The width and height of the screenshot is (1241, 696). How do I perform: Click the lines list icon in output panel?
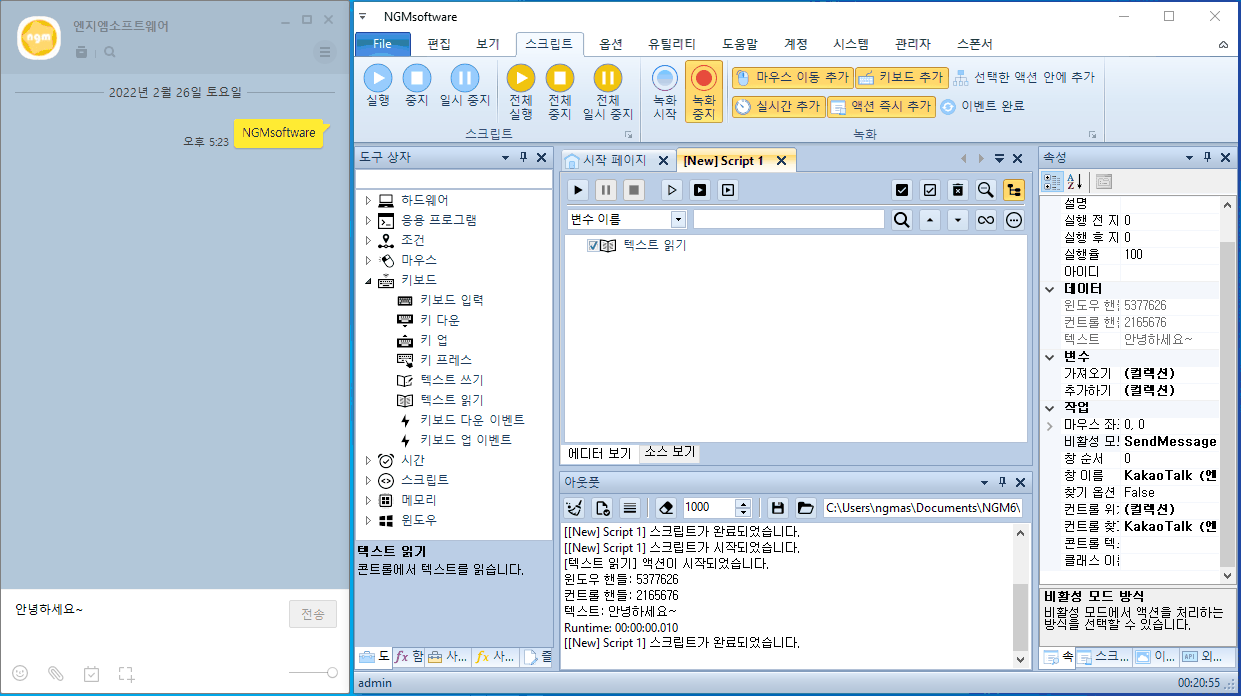(x=630, y=508)
